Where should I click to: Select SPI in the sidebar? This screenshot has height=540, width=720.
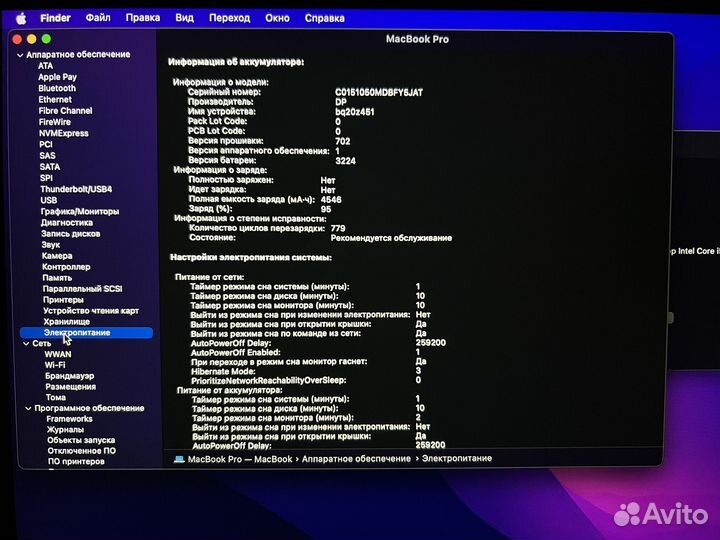[x=46, y=178]
